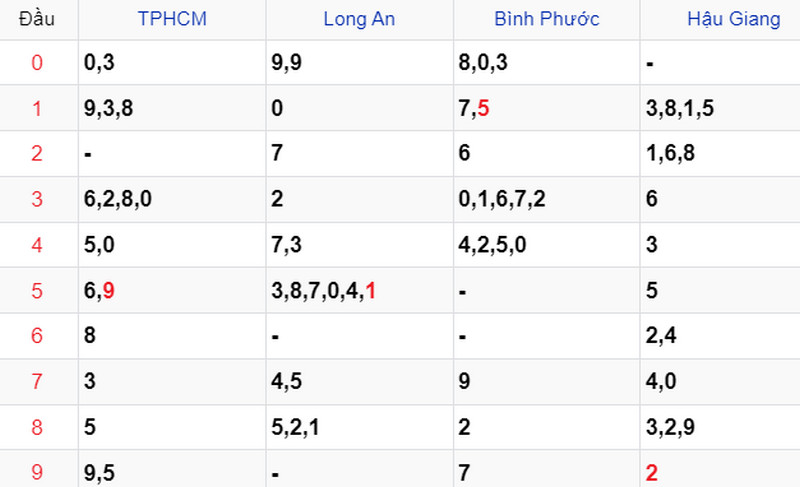Select Long An cell with 3,8,7,0,4,1

click(x=359, y=290)
